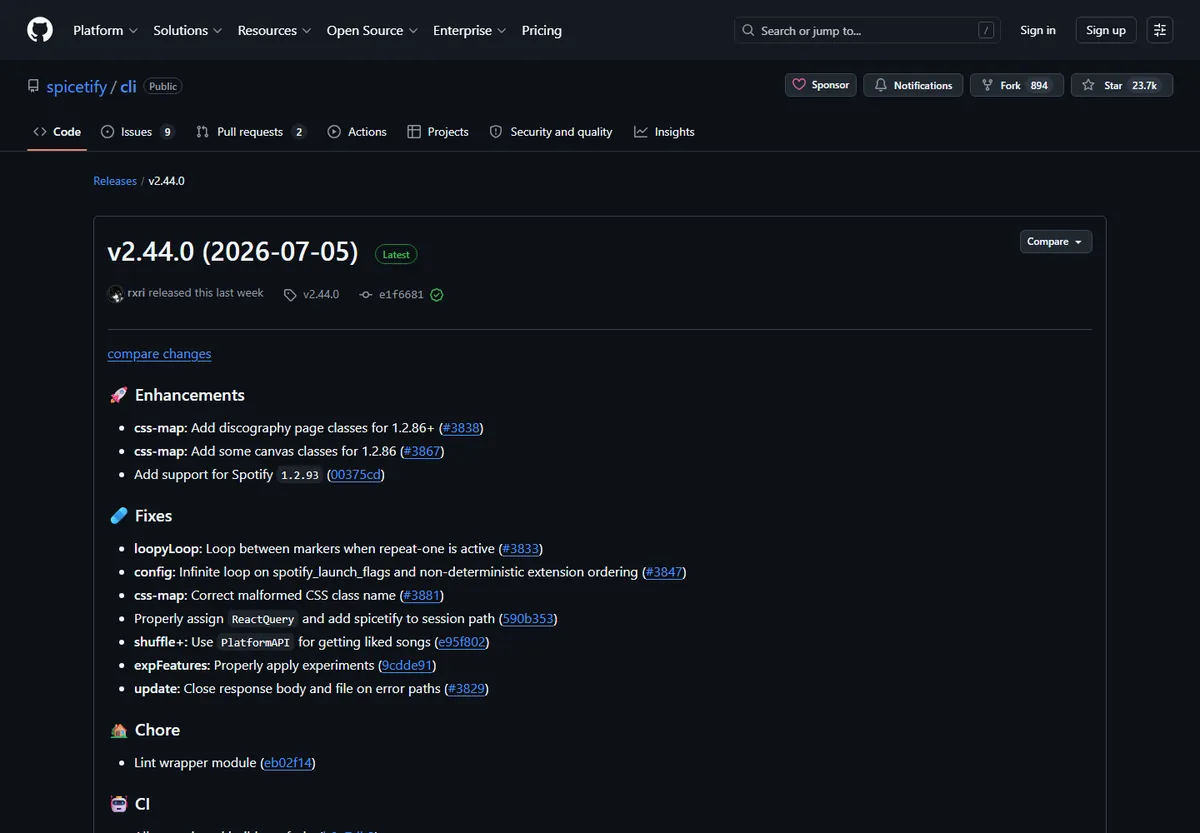
Task: Open pull request #3838
Action: [x=461, y=428]
